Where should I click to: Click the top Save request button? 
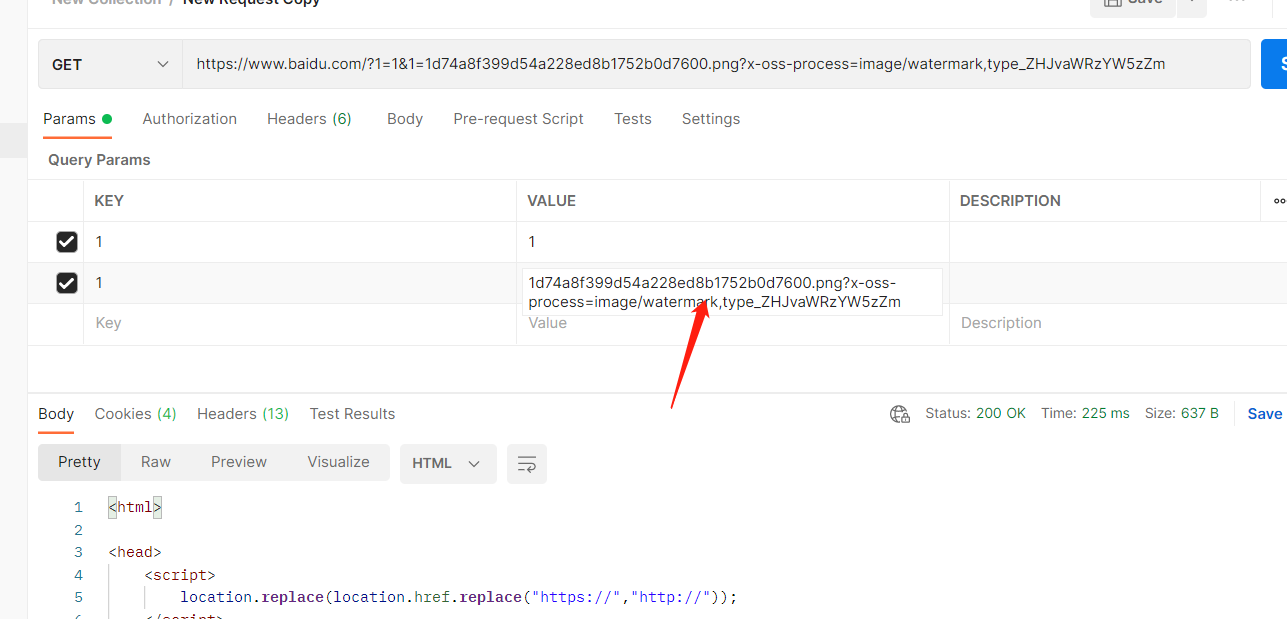pos(1132,6)
